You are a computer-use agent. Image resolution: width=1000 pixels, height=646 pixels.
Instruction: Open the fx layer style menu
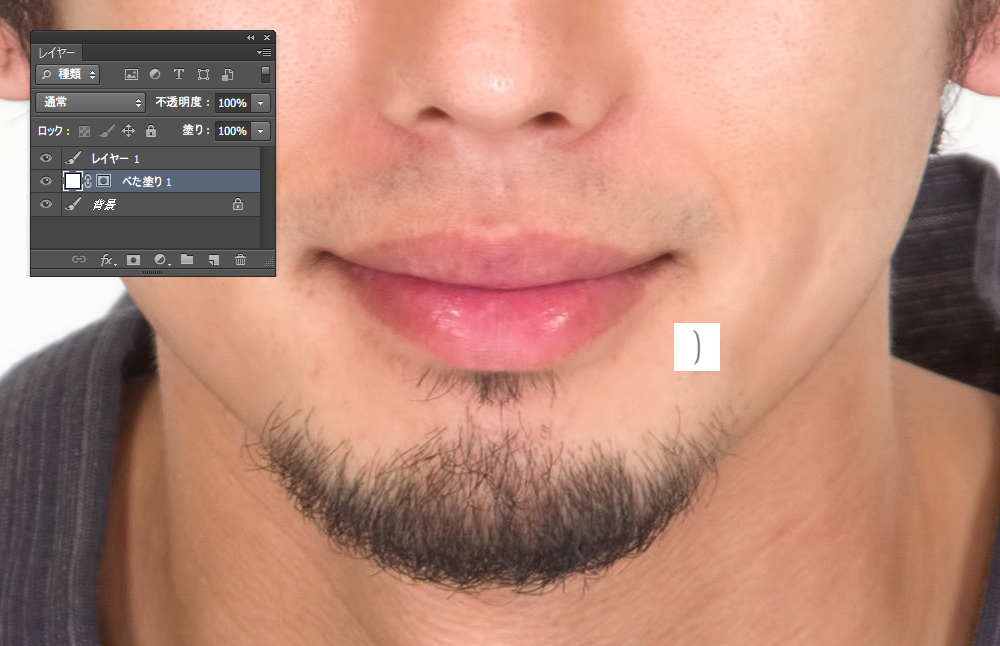click(108, 260)
